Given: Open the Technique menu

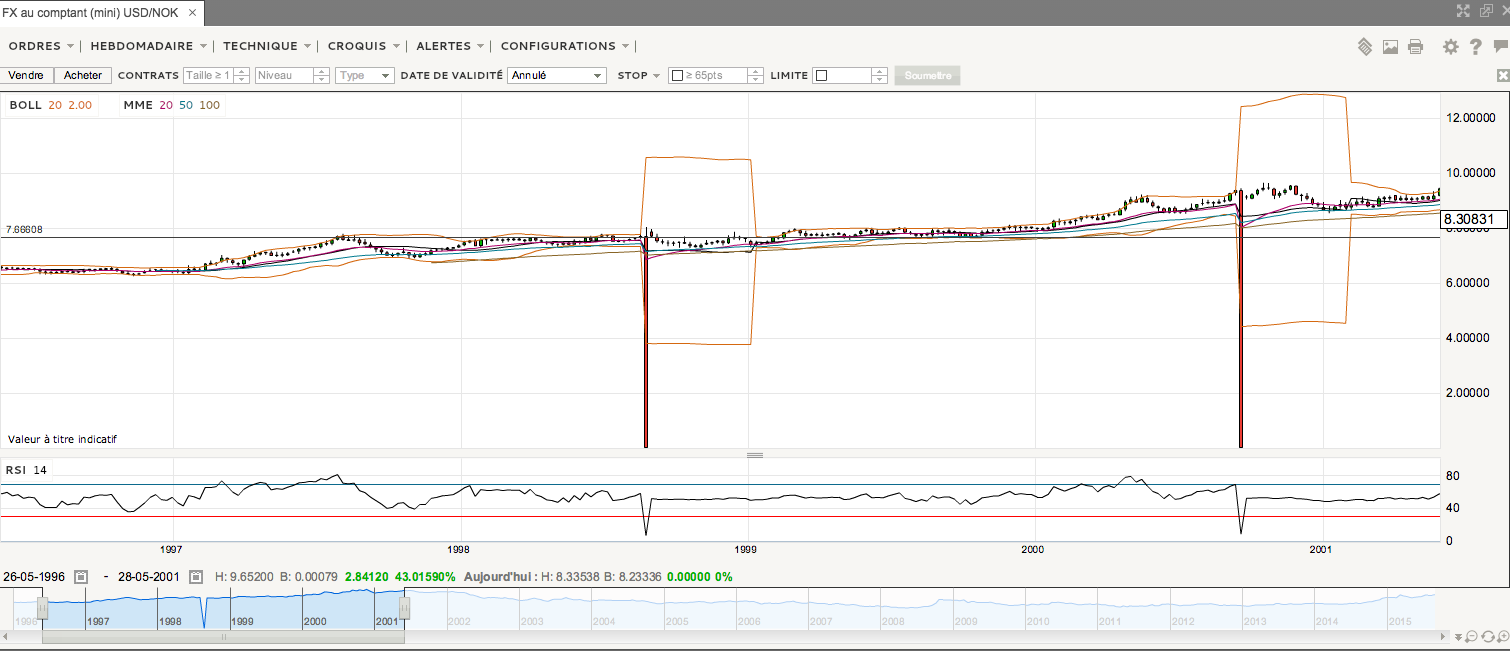Looking at the screenshot, I should click(x=267, y=46).
